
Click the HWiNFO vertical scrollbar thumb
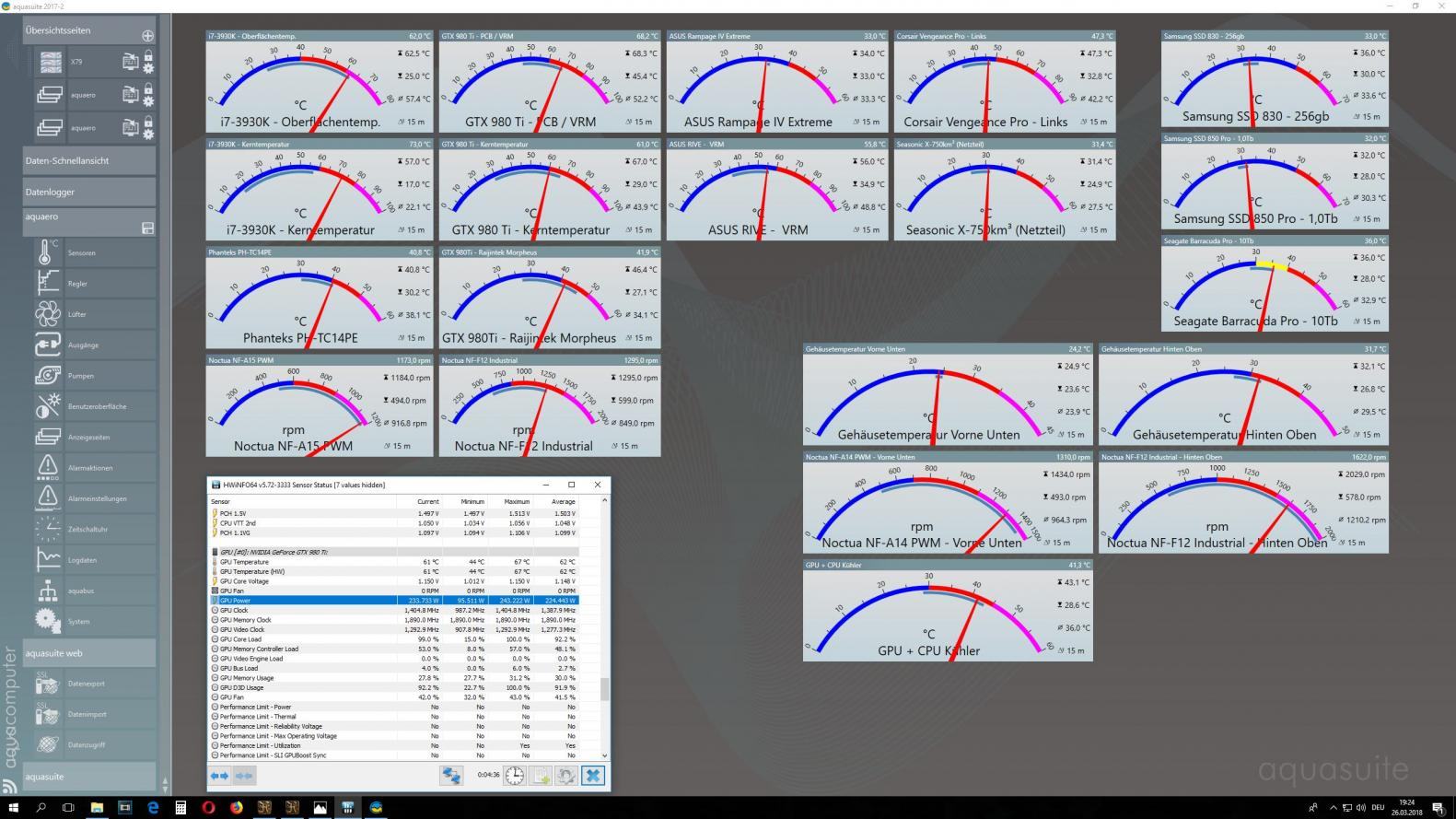coord(604,689)
